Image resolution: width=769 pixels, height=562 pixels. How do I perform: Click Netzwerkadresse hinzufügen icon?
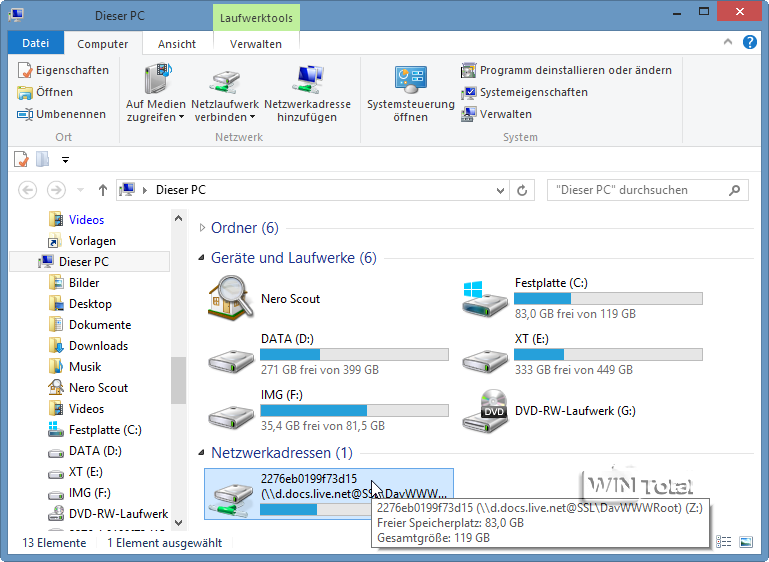tap(308, 79)
